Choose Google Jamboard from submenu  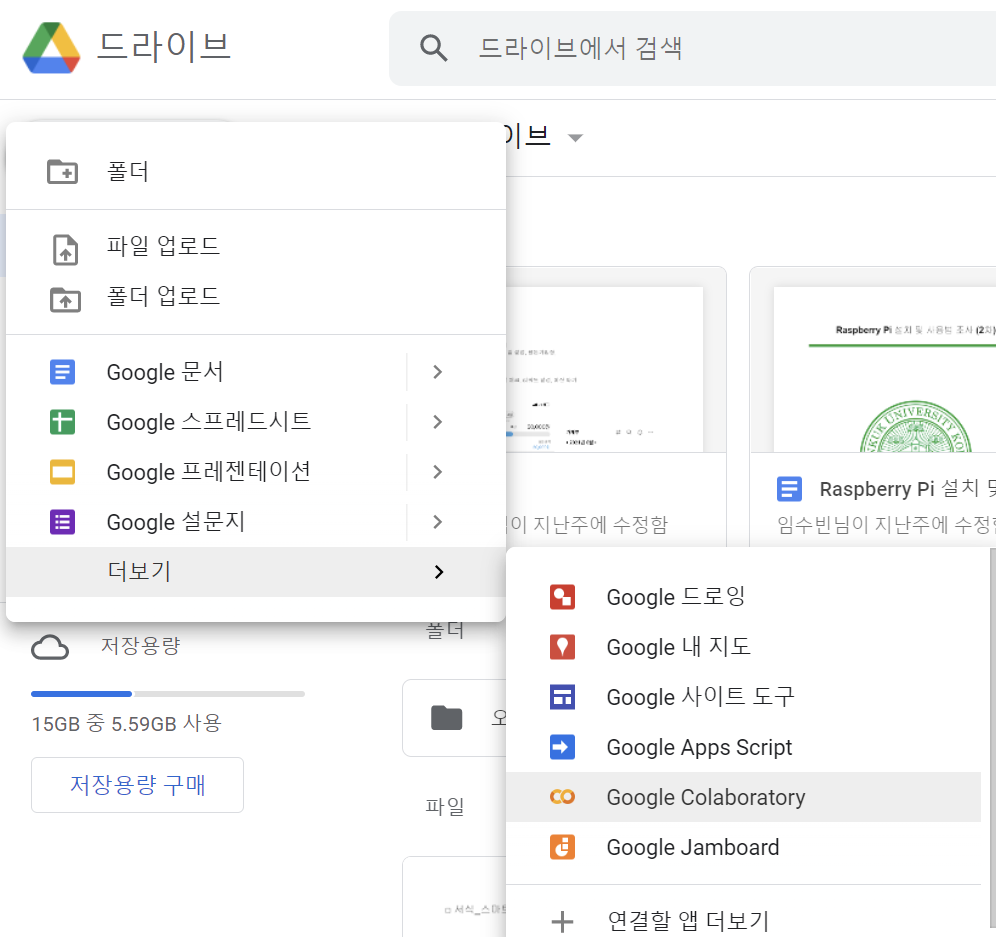coord(744,847)
